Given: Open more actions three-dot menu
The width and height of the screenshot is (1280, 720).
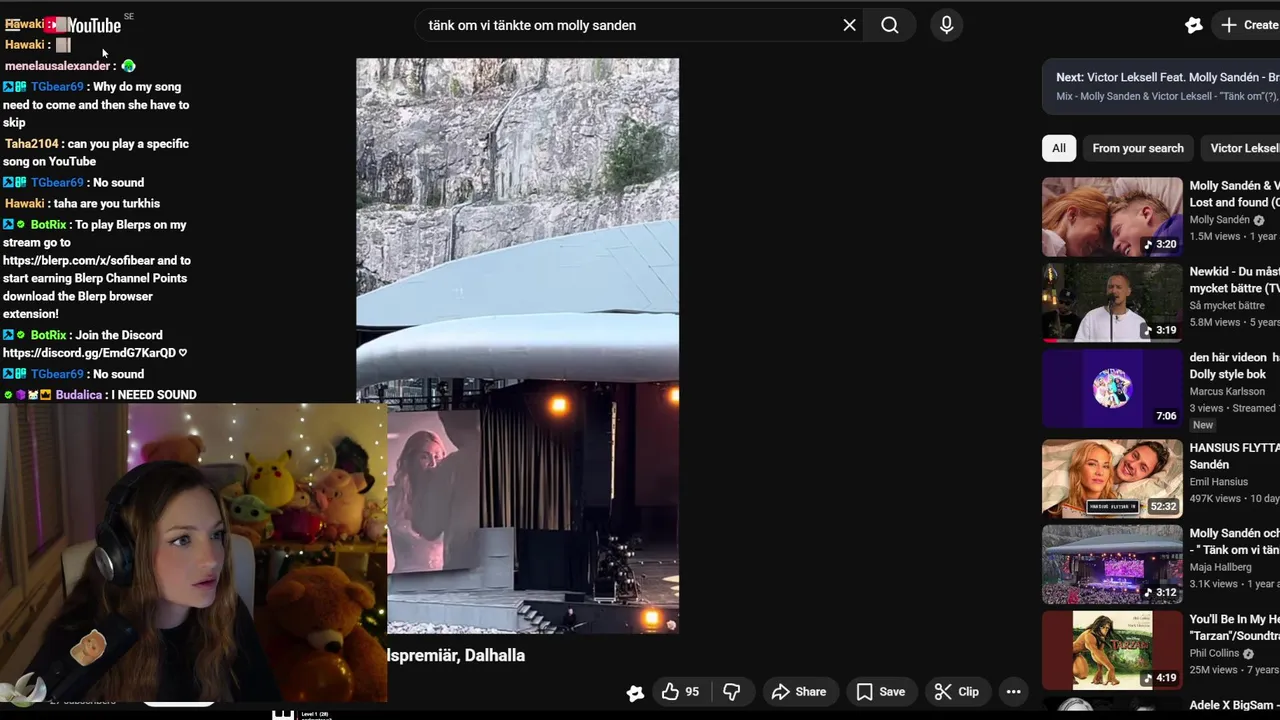Looking at the screenshot, I should 1013,692.
